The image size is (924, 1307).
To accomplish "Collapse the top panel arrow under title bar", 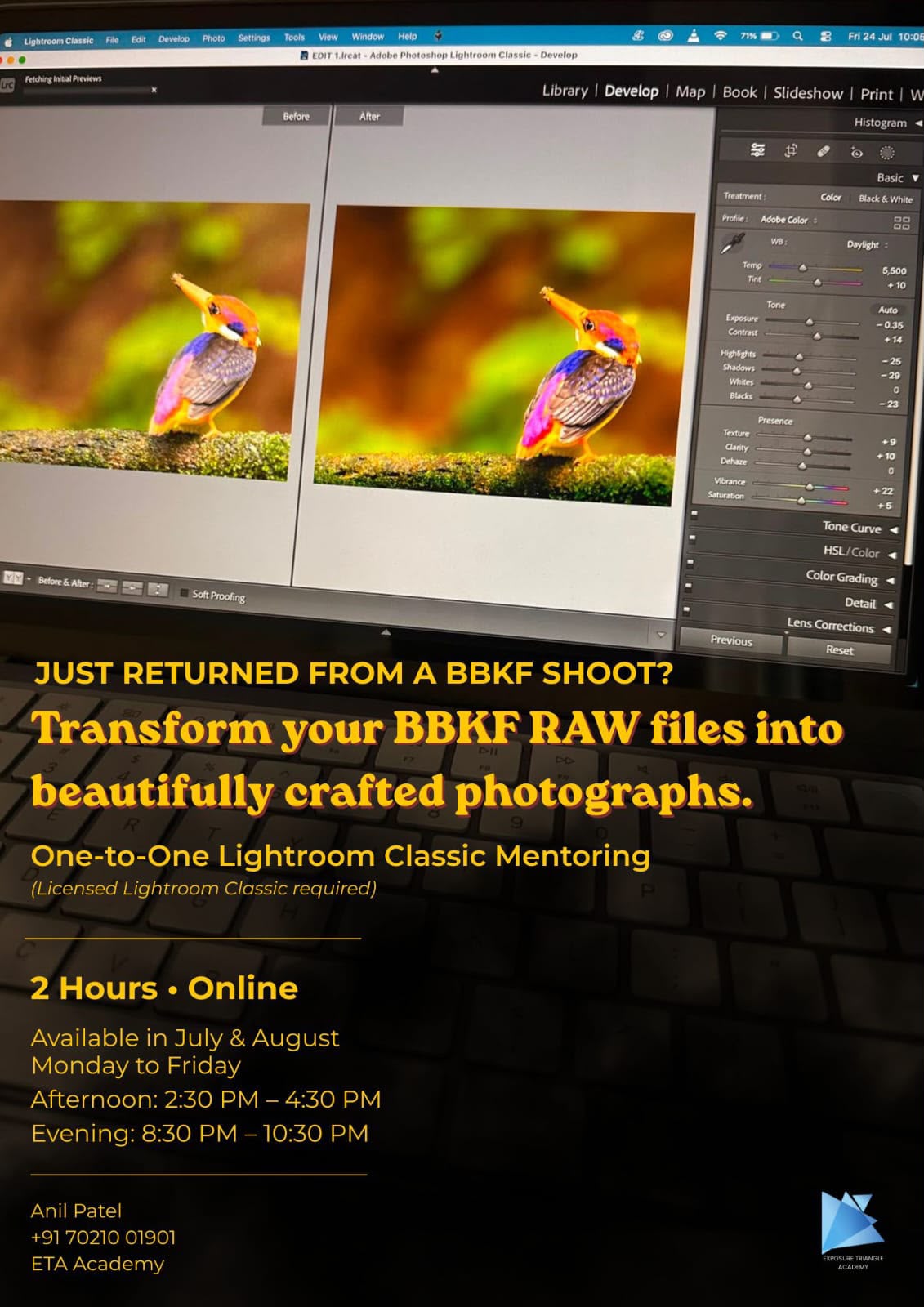I will pyautogui.click(x=435, y=71).
